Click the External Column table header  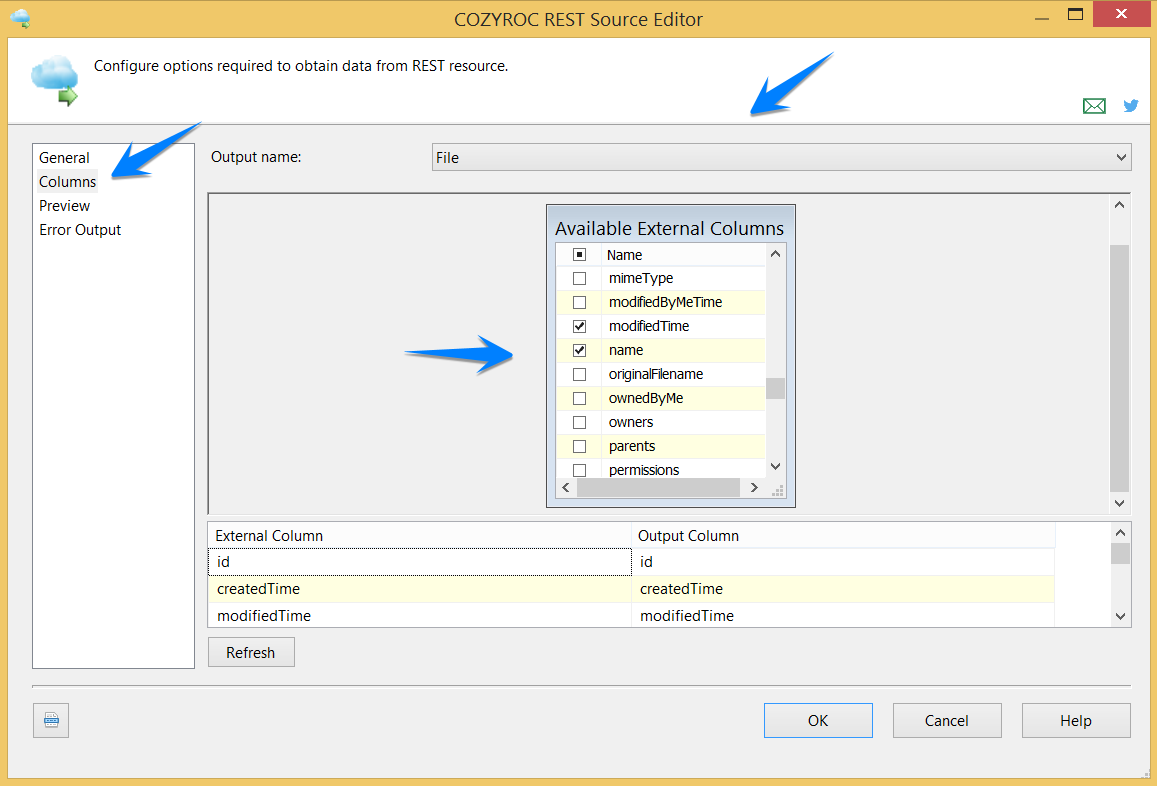[420, 536]
